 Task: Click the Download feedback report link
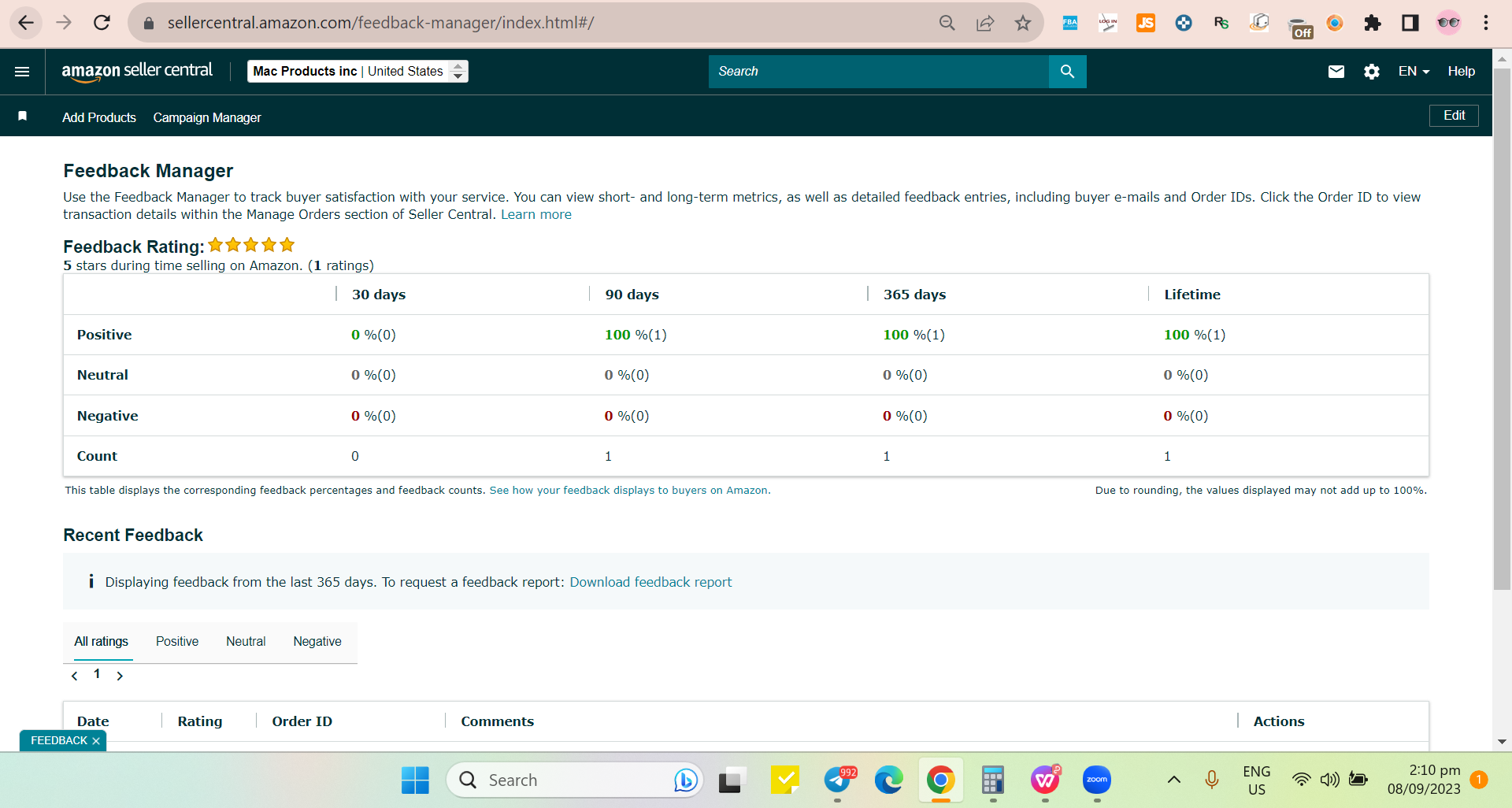coord(650,582)
